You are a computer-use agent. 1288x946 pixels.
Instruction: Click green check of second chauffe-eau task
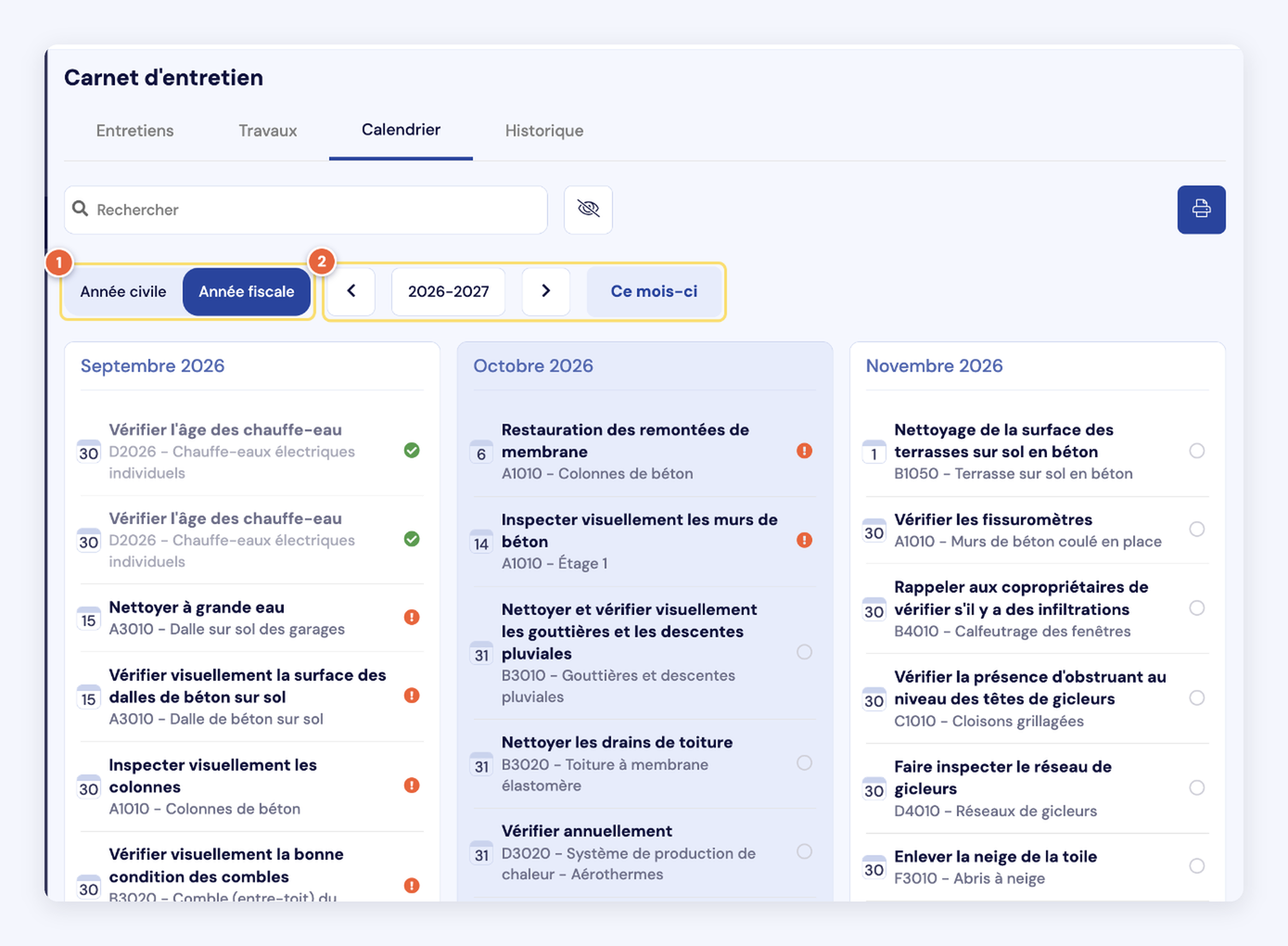pos(412,539)
